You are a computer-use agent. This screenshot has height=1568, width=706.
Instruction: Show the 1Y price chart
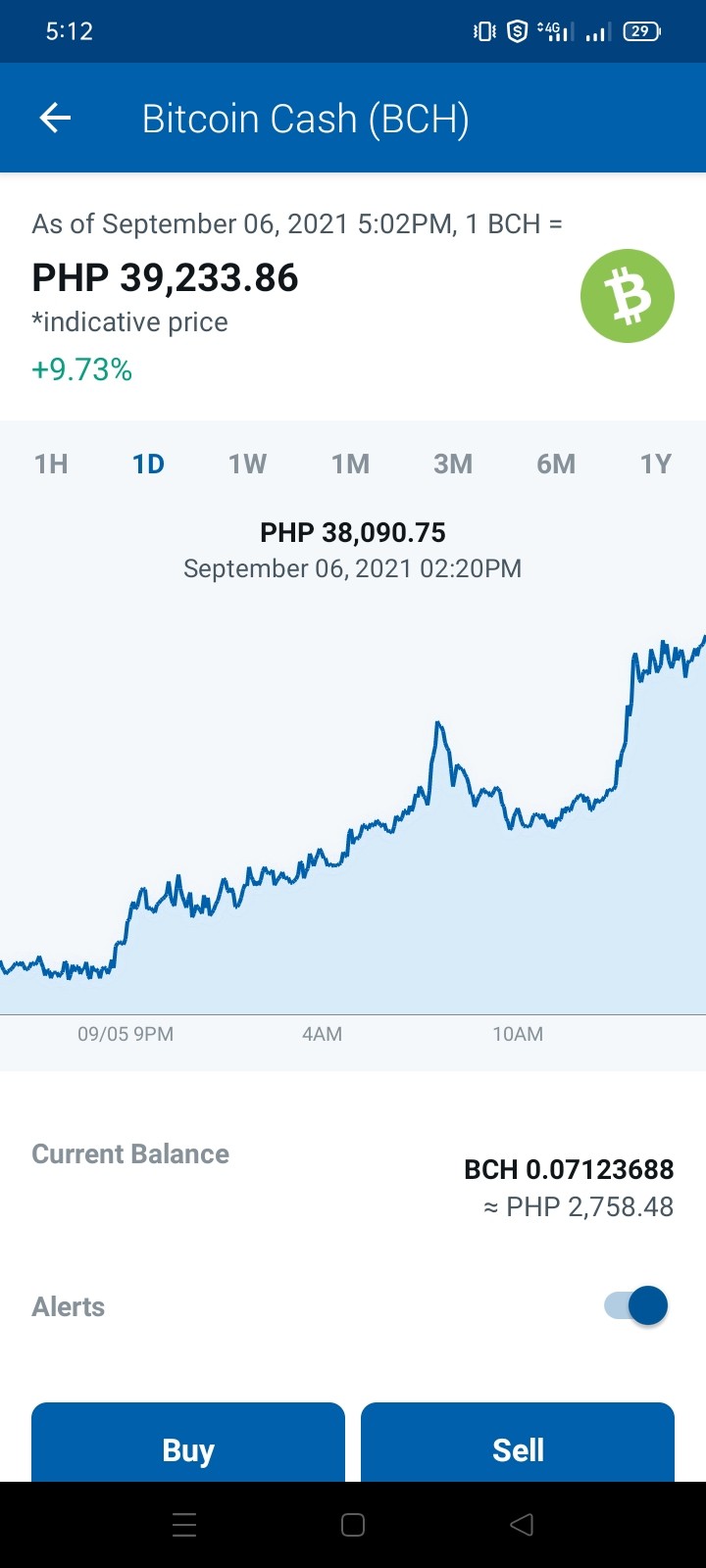[656, 464]
